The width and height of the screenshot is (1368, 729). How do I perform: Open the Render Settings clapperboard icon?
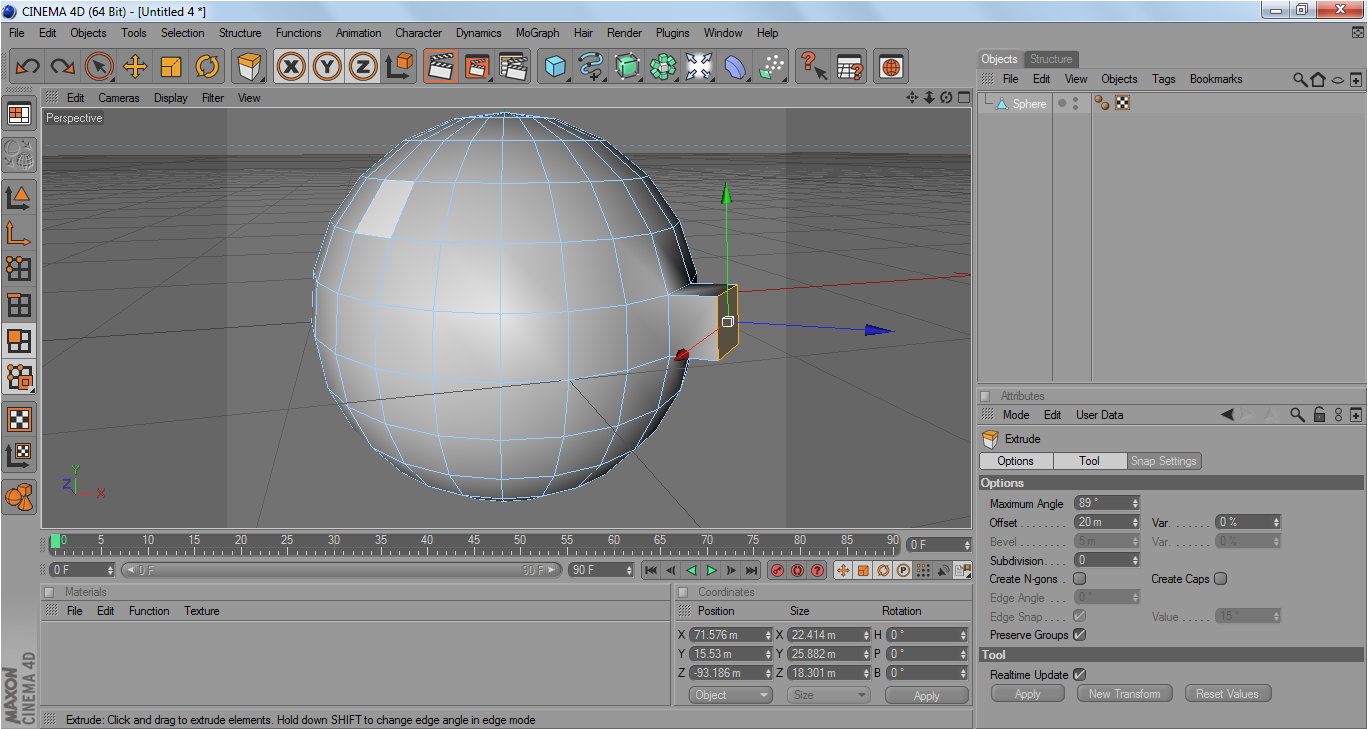coord(513,67)
